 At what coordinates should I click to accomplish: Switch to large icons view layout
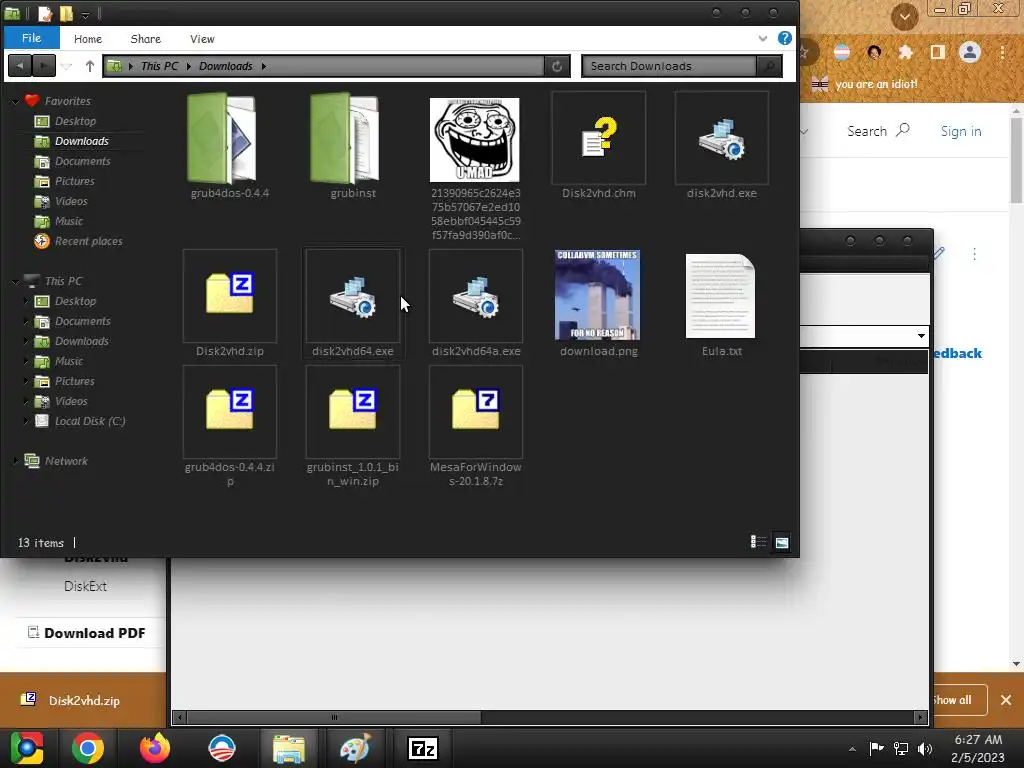pyautogui.click(x=782, y=542)
